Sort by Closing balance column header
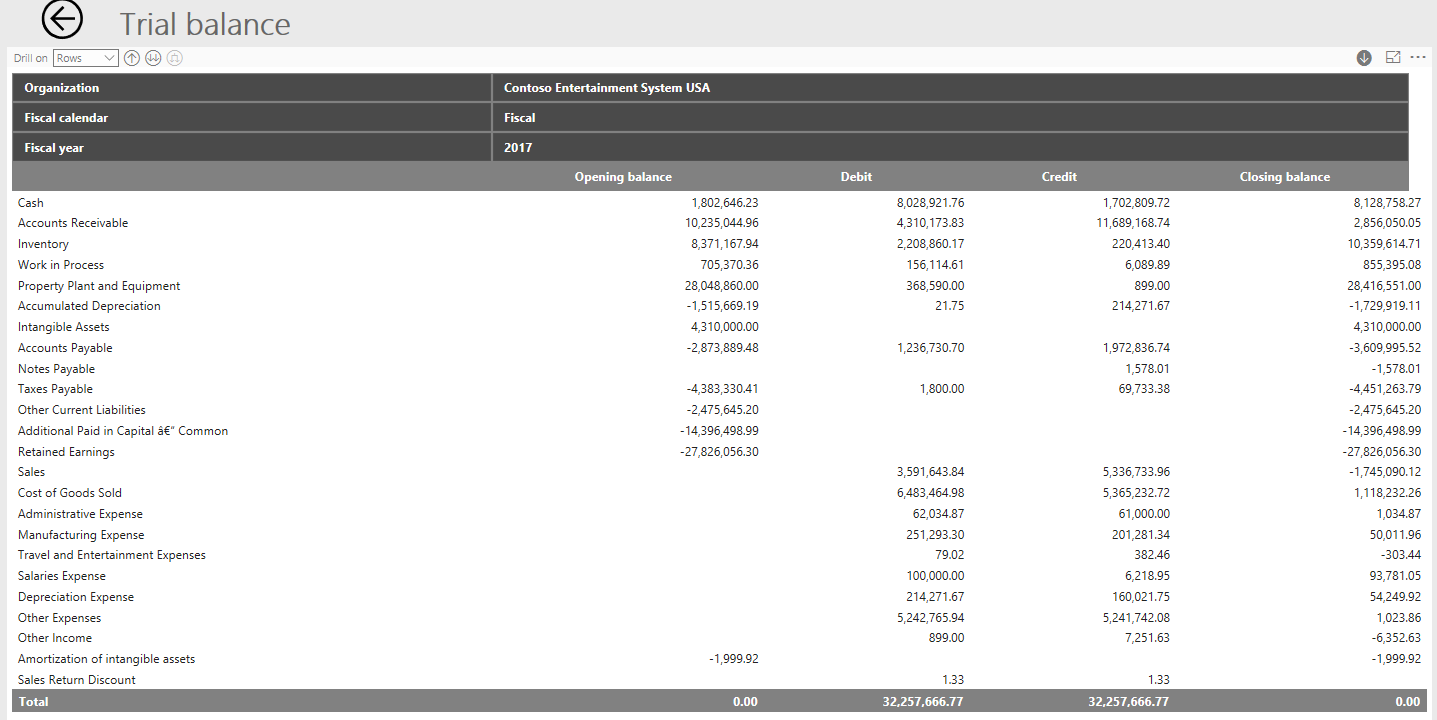This screenshot has width=1437, height=720. (1285, 177)
